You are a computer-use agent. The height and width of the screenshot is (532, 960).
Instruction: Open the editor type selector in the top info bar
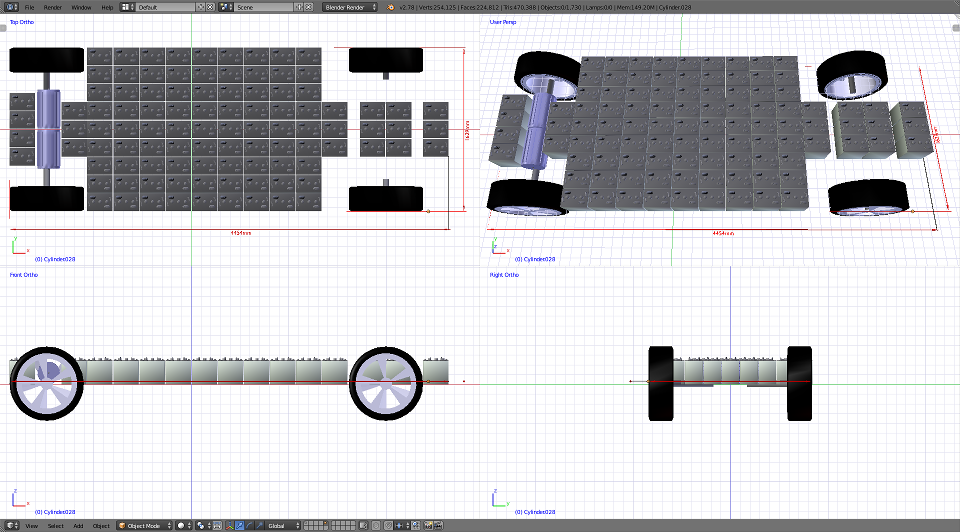pos(12,7)
